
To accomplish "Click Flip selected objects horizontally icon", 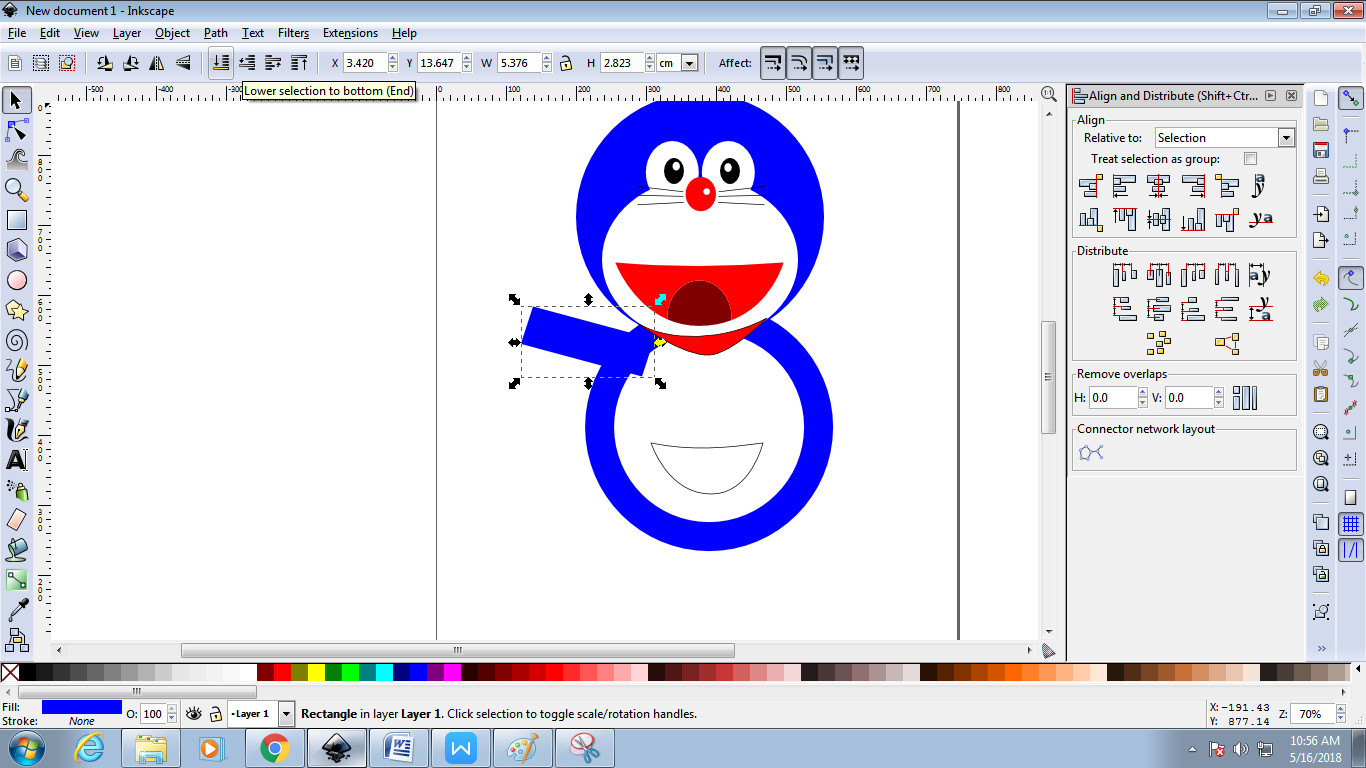I will click(157, 63).
